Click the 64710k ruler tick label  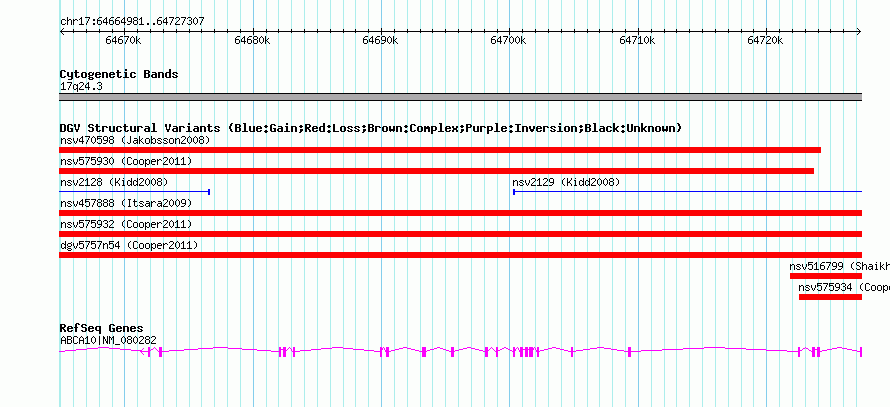pyautogui.click(x=637, y=41)
